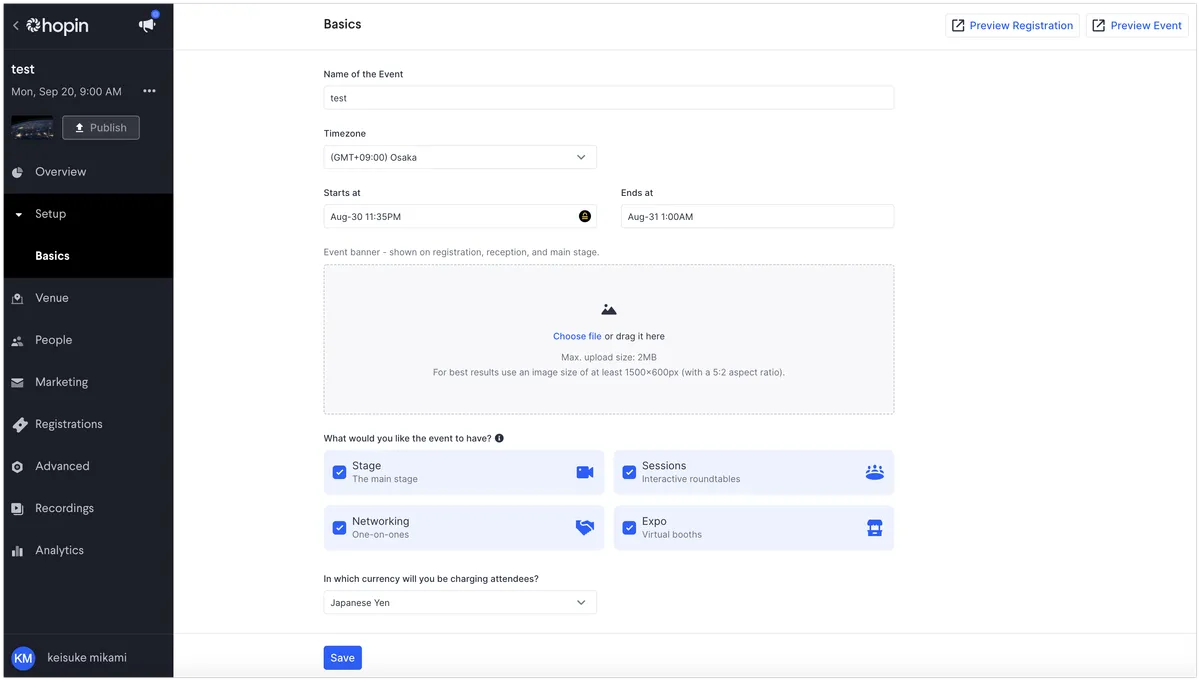Click the icon inside Starts at field
Image resolution: width=1200 pixels, height=681 pixels.
pos(585,216)
